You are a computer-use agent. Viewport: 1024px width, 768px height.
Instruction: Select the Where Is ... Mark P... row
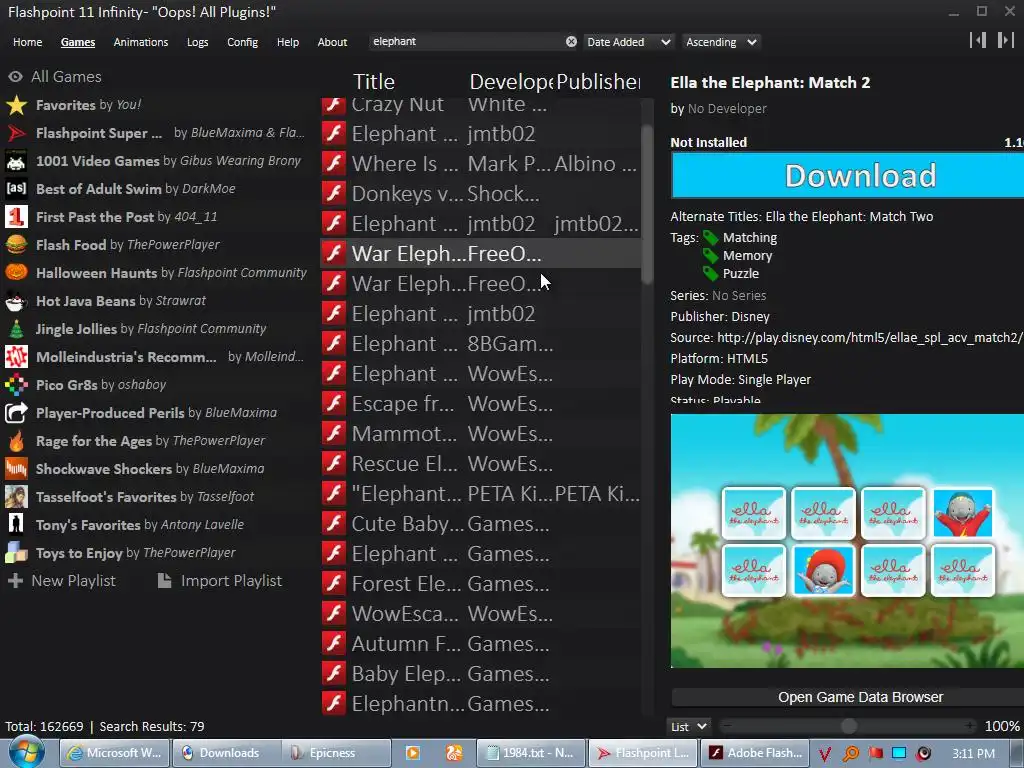tap(480, 163)
